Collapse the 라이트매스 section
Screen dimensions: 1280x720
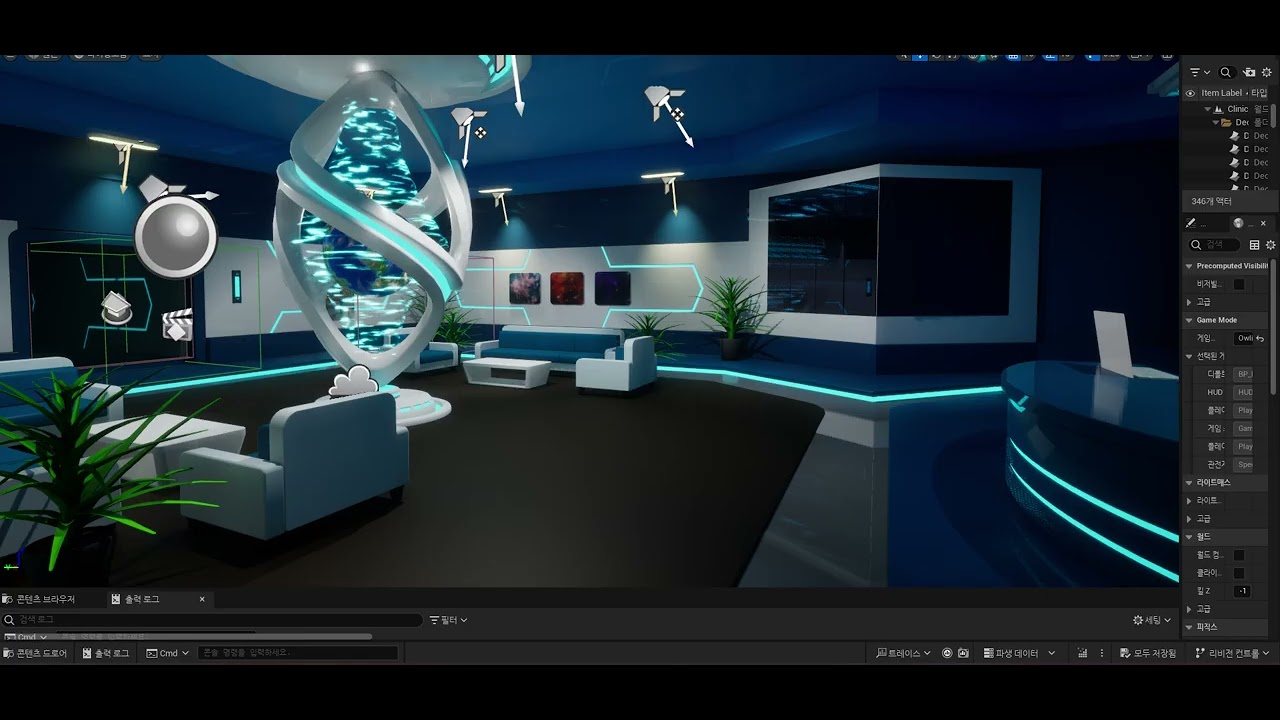click(x=1189, y=482)
